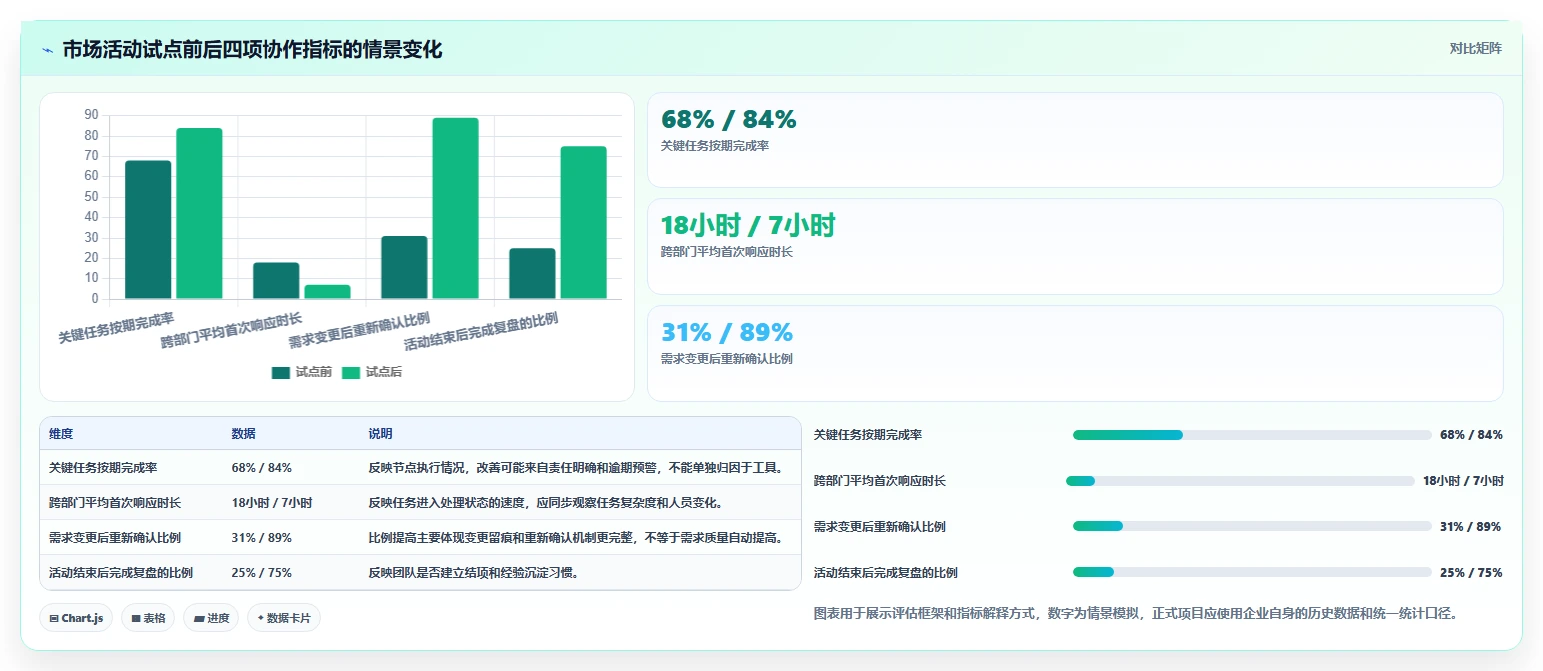Click the dashboard title 市场活动试点前后四项协作指标的情景变化
Image resolution: width=1543 pixels, height=671 pixels.
(x=252, y=49)
